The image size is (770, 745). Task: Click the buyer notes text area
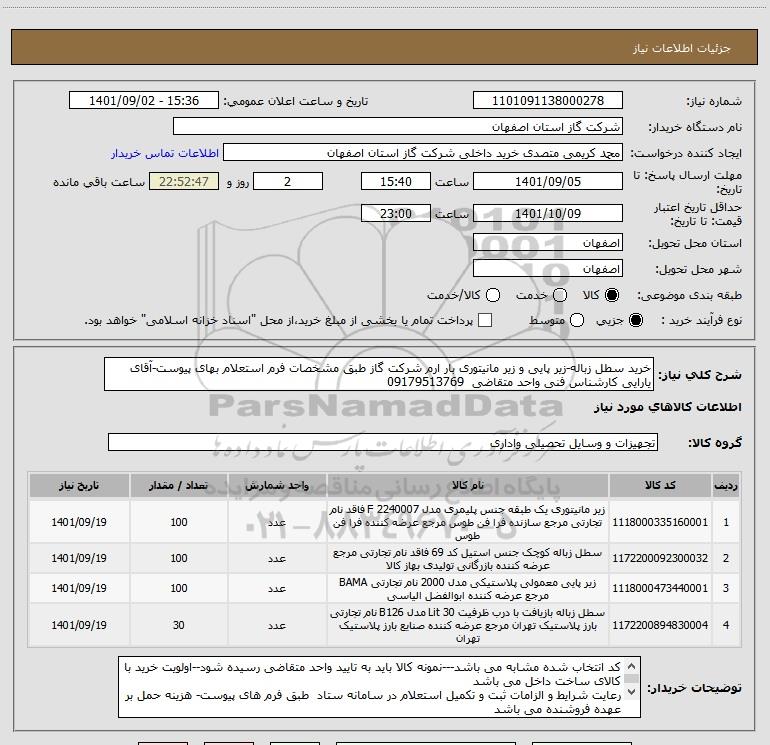point(379,687)
